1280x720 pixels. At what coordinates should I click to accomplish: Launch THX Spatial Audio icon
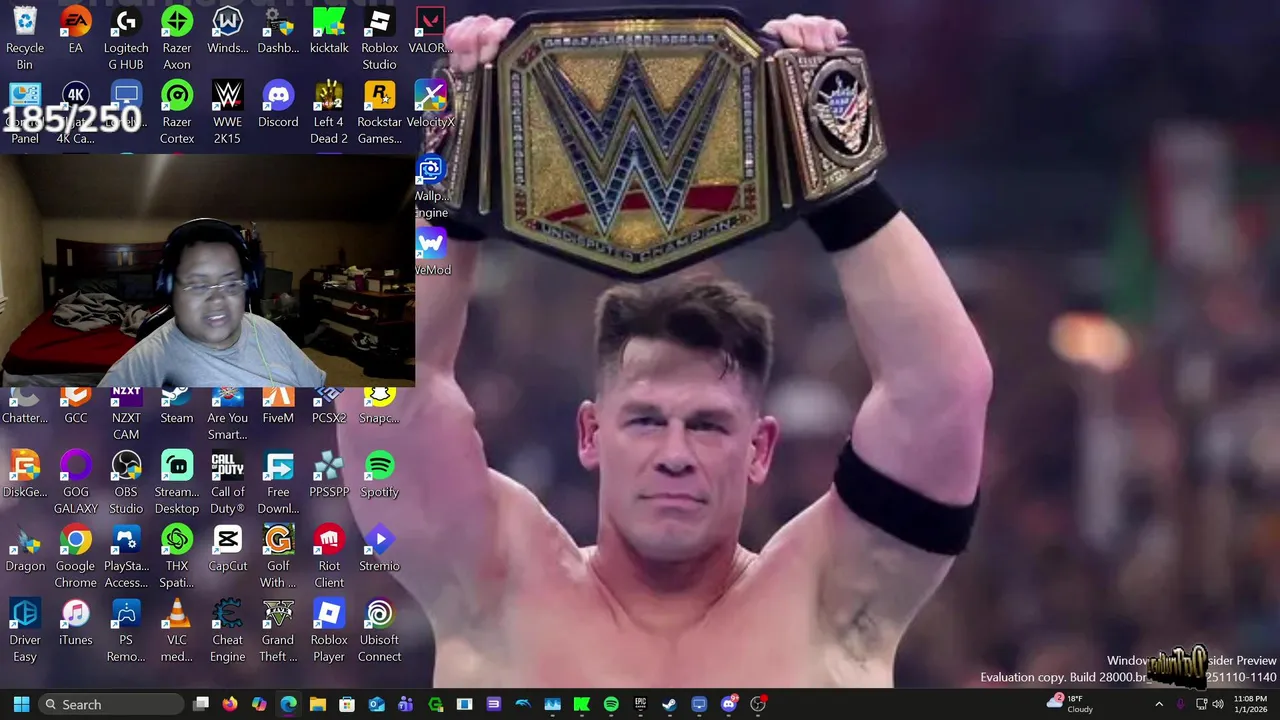coord(177,556)
